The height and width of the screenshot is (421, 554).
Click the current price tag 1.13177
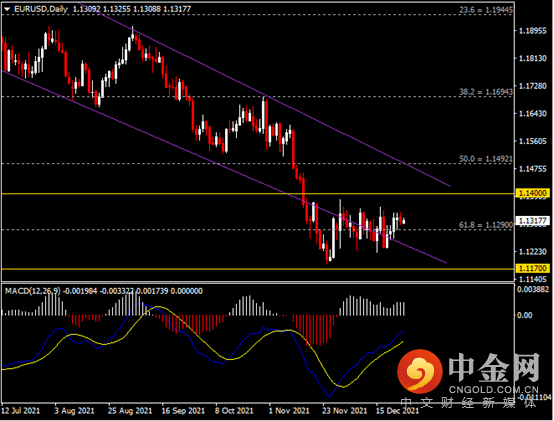click(533, 221)
